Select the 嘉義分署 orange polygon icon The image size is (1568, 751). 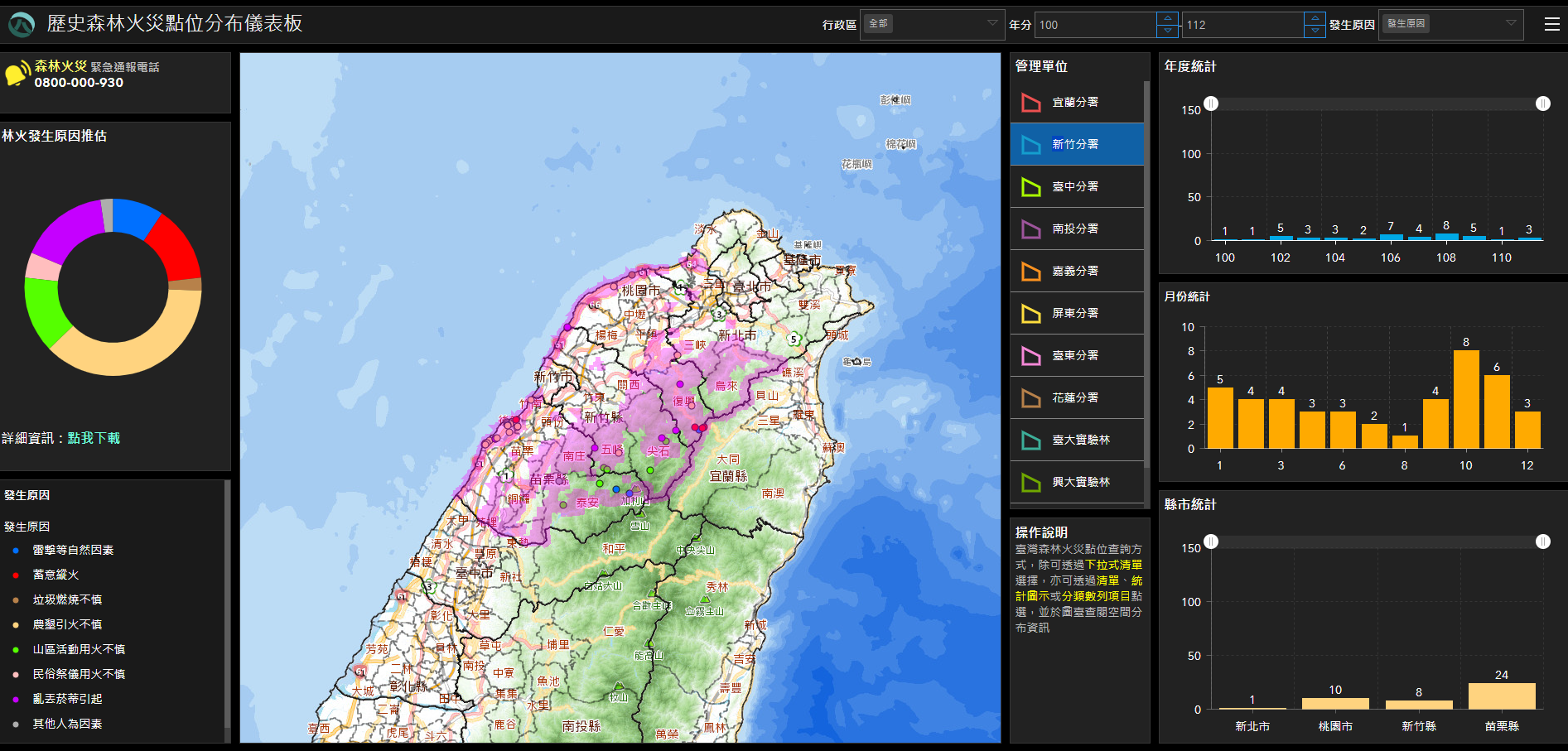[x=1030, y=272]
